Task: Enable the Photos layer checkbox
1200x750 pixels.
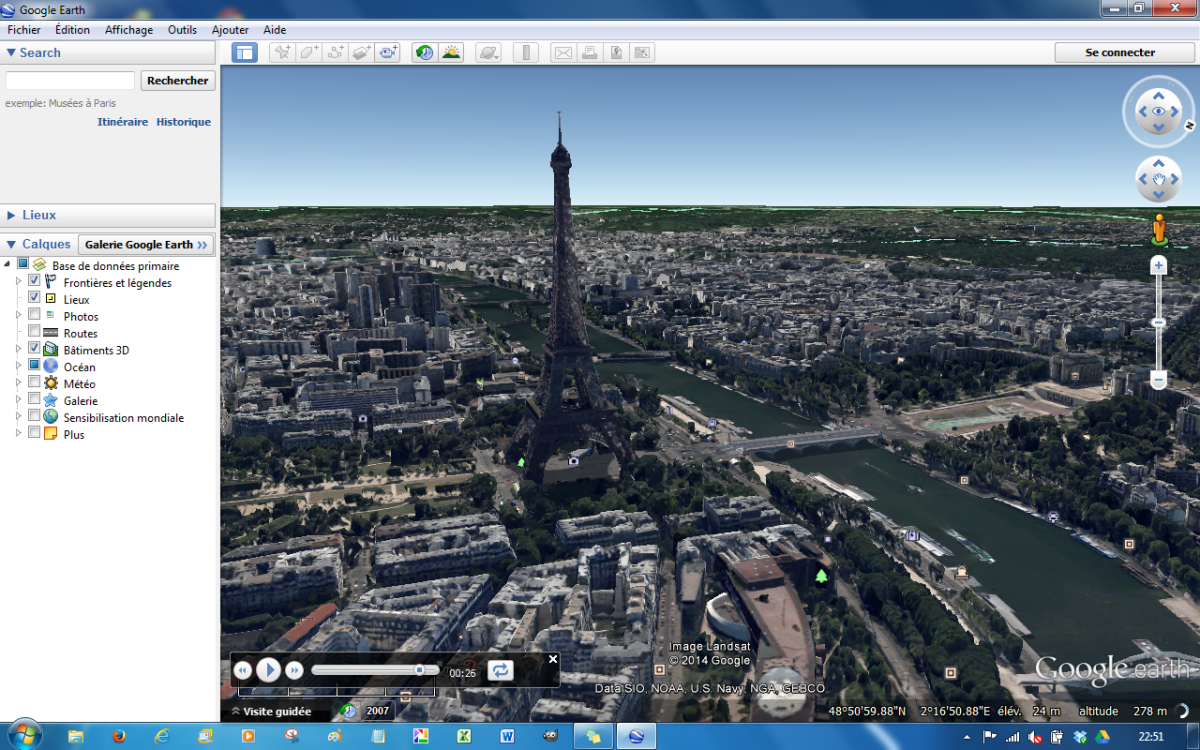Action: point(34,315)
